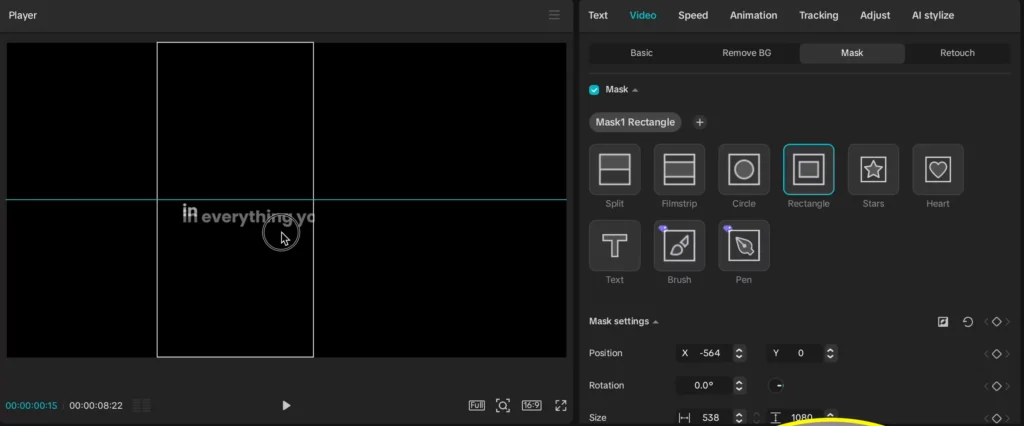Image resolution: width=1024 pixels, height=426 pixels.
Task: Open the Speed tab
Action: coord(693,15)
